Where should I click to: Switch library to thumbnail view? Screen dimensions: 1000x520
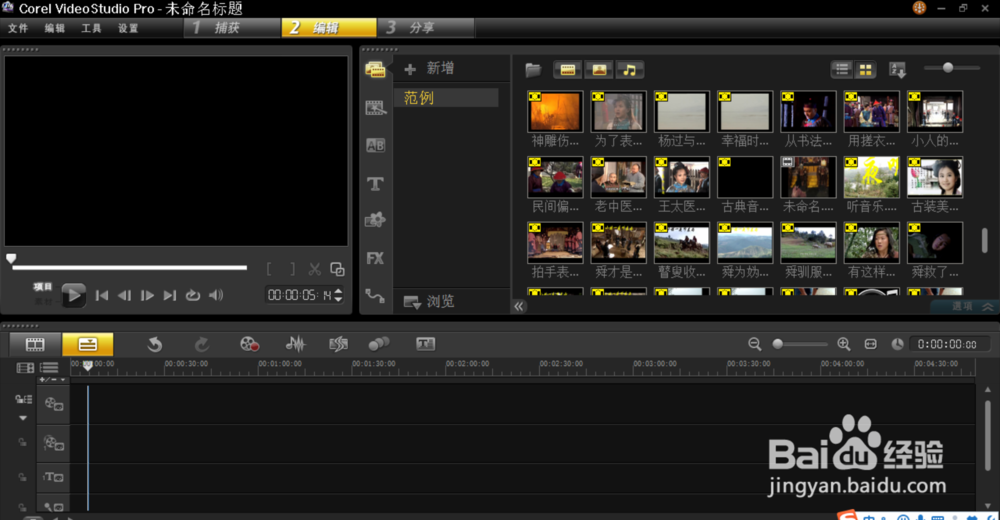[x=865, y=70]
